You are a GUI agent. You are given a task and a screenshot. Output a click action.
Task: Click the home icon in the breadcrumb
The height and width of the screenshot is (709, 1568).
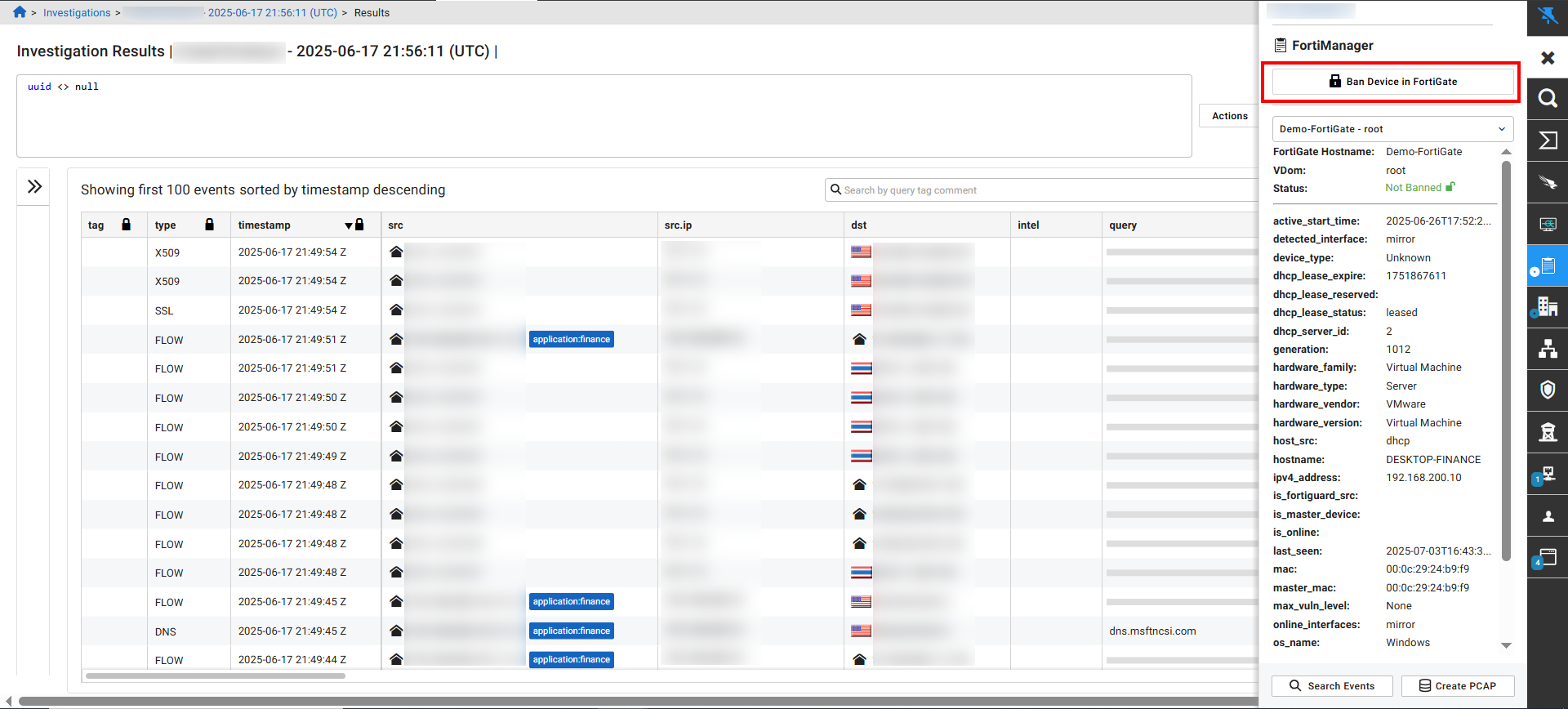[20, 12]
